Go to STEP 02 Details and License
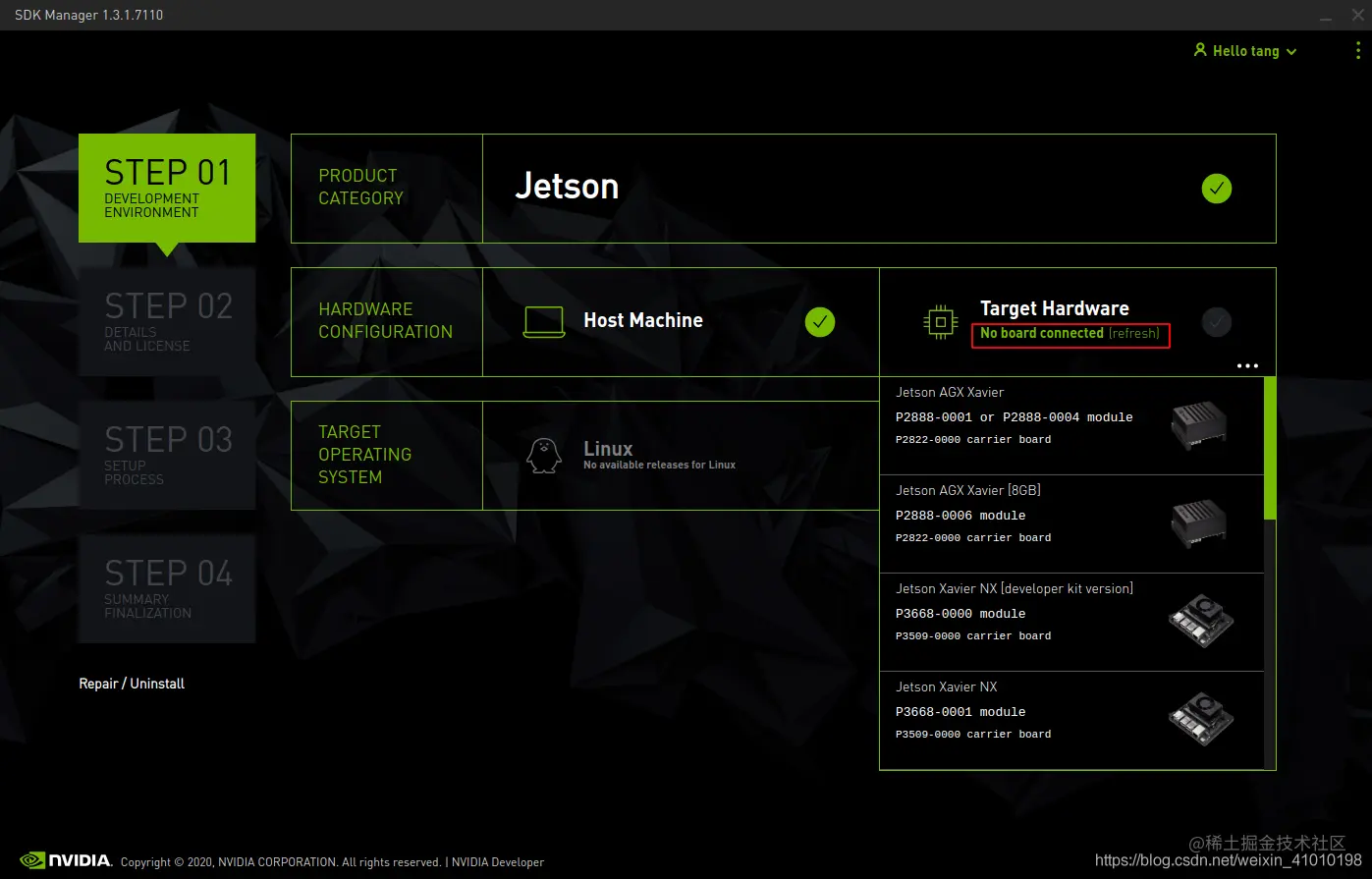The width and height of the screenshot is (1372, 879). tap(167, 322)
